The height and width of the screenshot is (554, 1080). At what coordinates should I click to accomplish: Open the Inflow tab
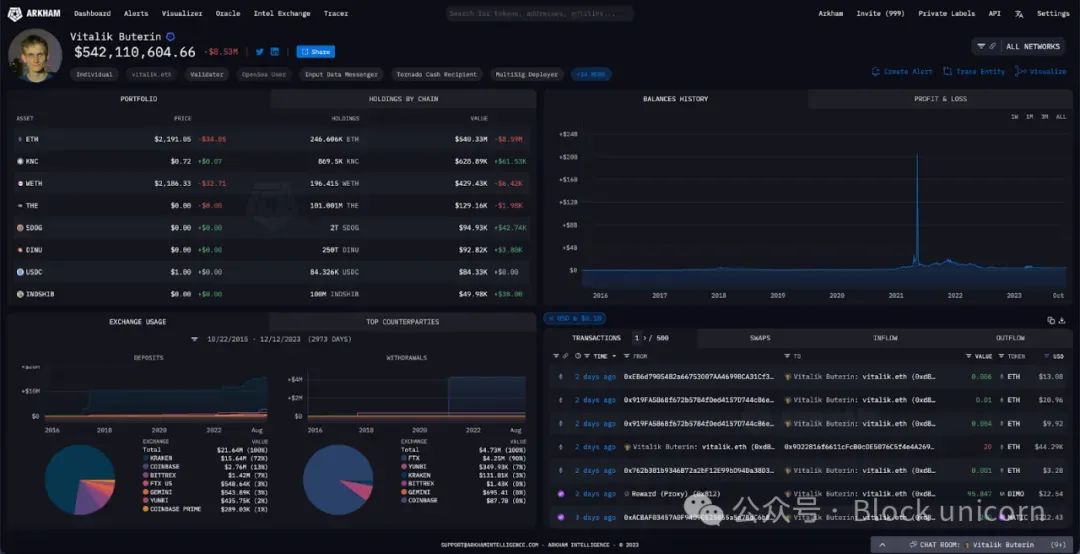coord(885,338)
